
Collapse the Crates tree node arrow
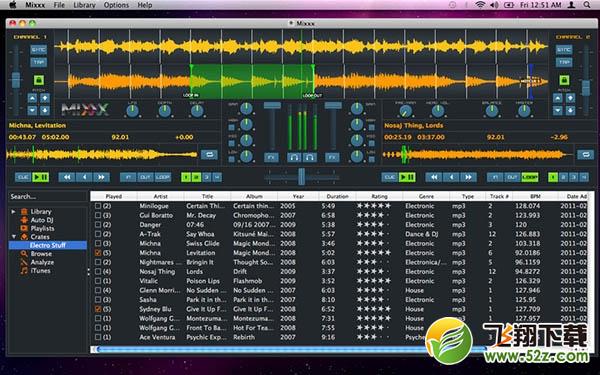click(14, 236)
